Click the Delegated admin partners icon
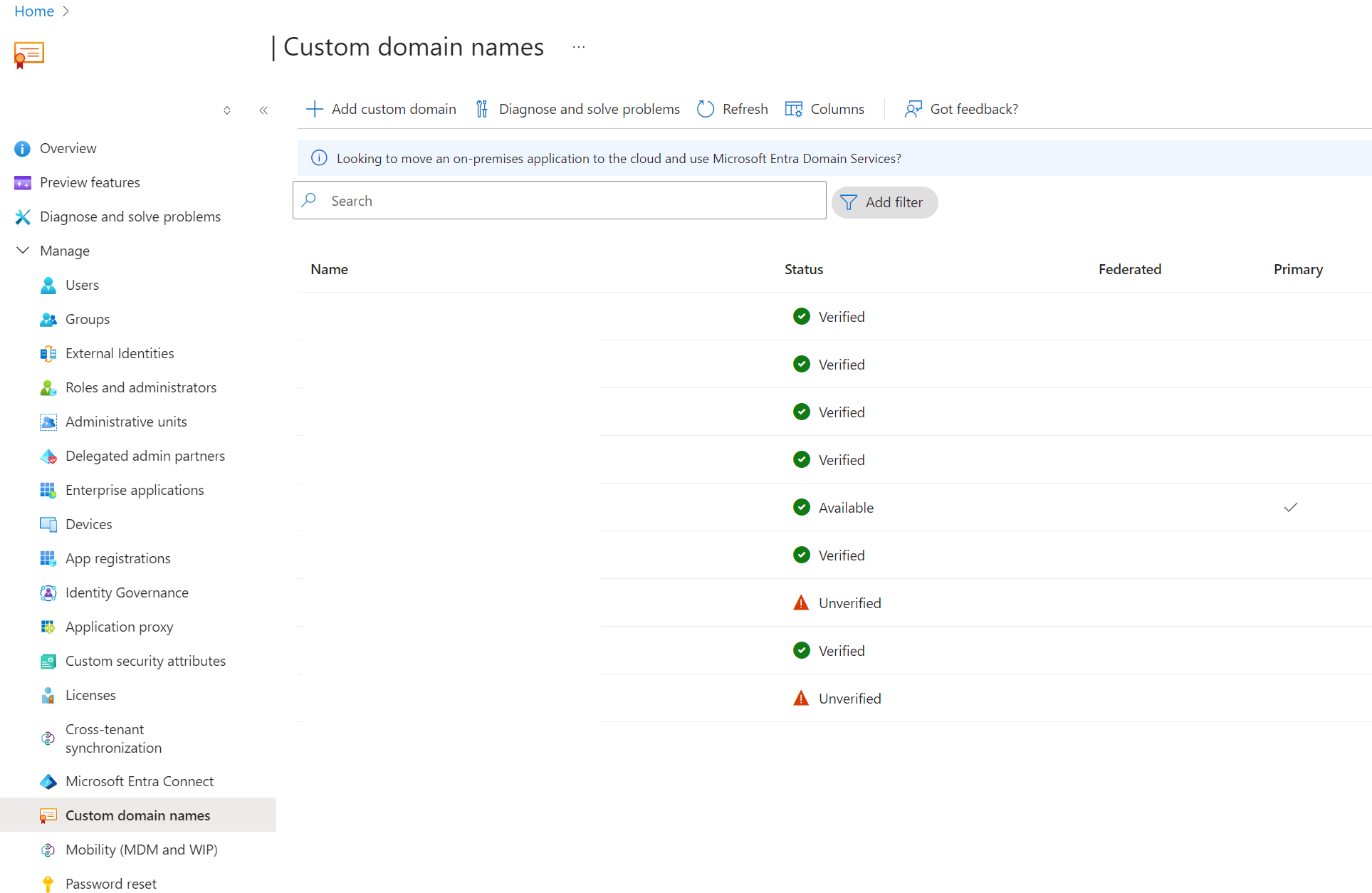 click(x=48, y=456)
